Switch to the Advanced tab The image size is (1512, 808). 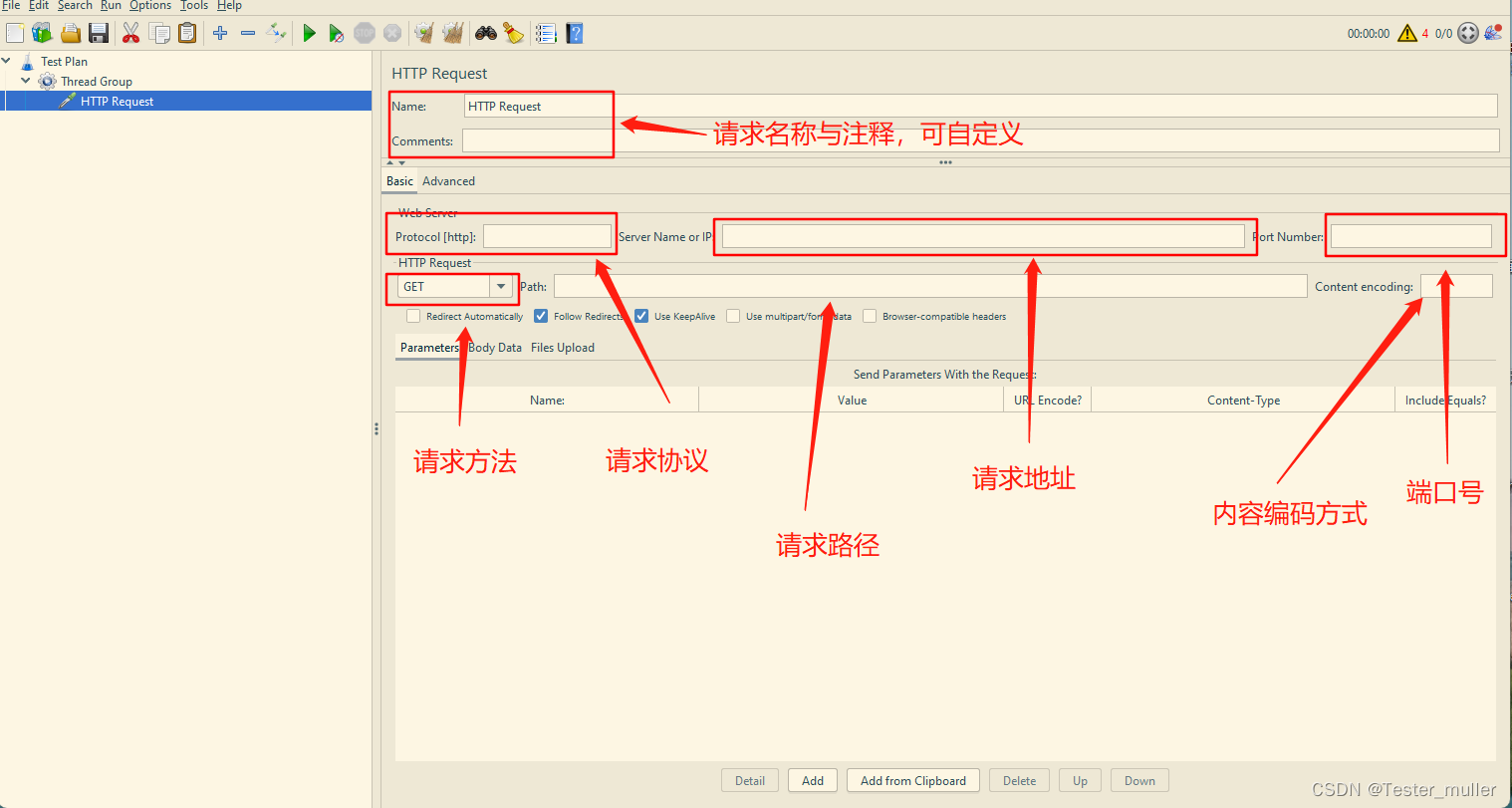click(x=448, y=181)
